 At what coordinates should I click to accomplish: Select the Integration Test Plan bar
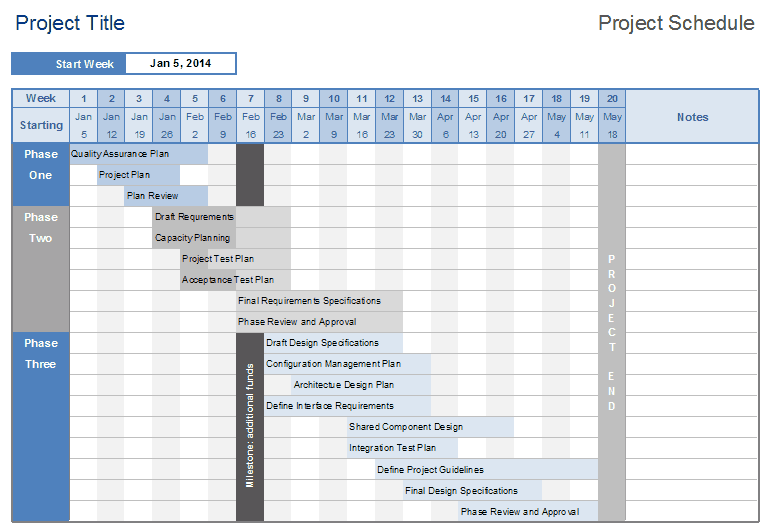403,448
